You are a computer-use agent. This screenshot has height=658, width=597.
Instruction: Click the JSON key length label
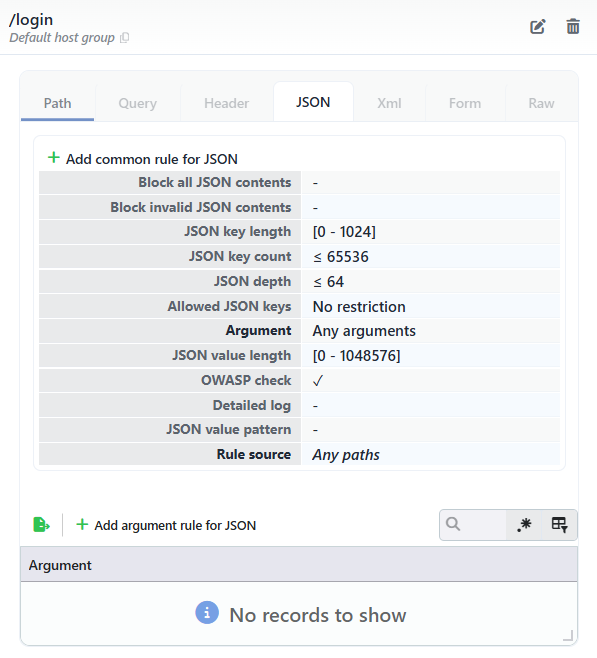tap(237, 232)
